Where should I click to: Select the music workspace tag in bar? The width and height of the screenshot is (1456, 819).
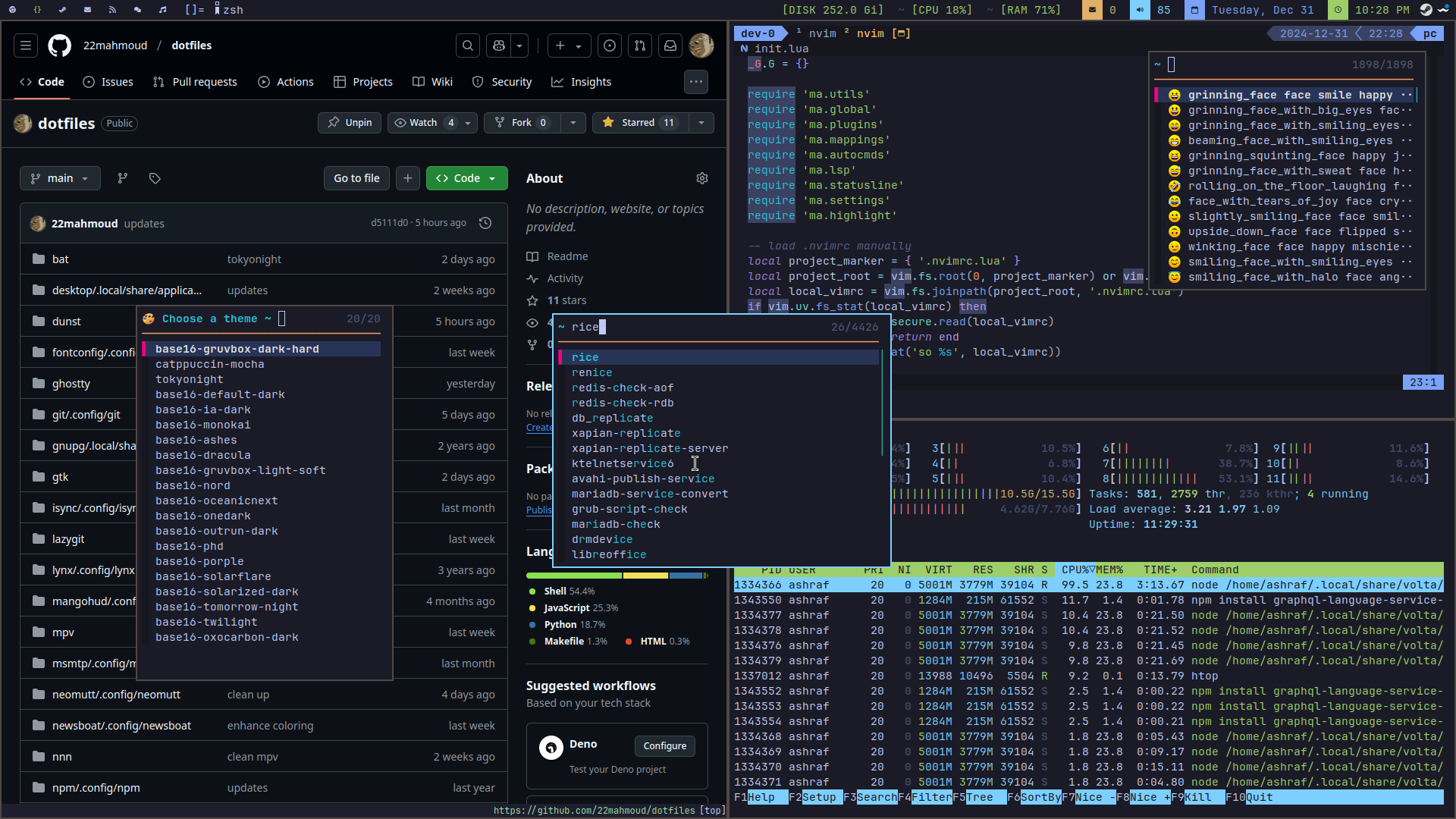click(162, 10)
